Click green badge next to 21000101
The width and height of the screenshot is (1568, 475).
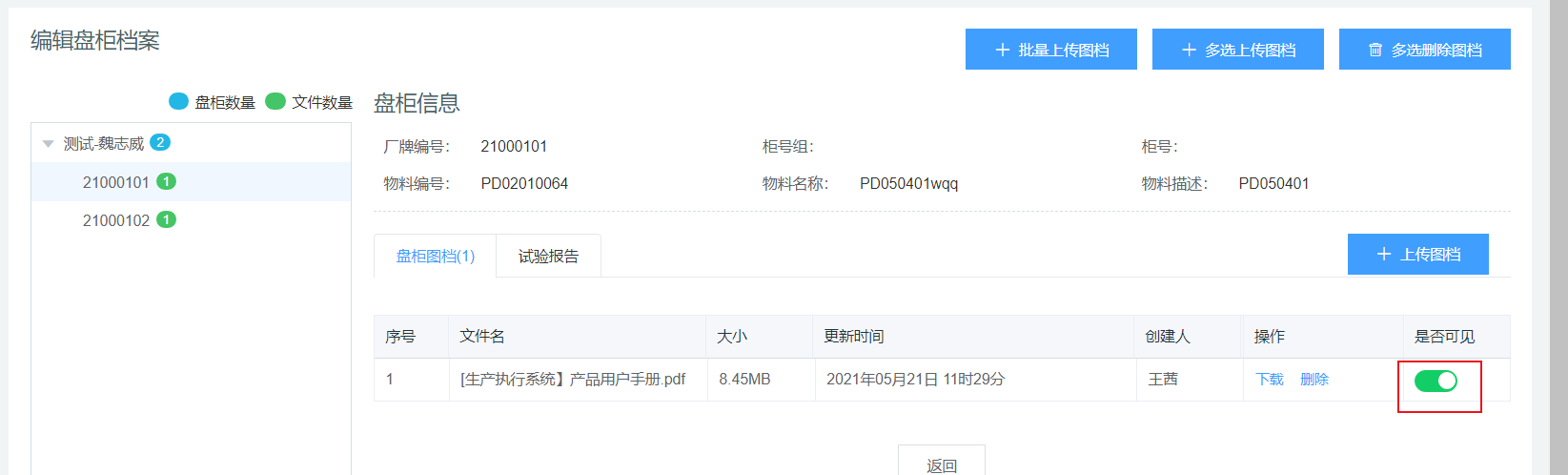coord(166,181)
